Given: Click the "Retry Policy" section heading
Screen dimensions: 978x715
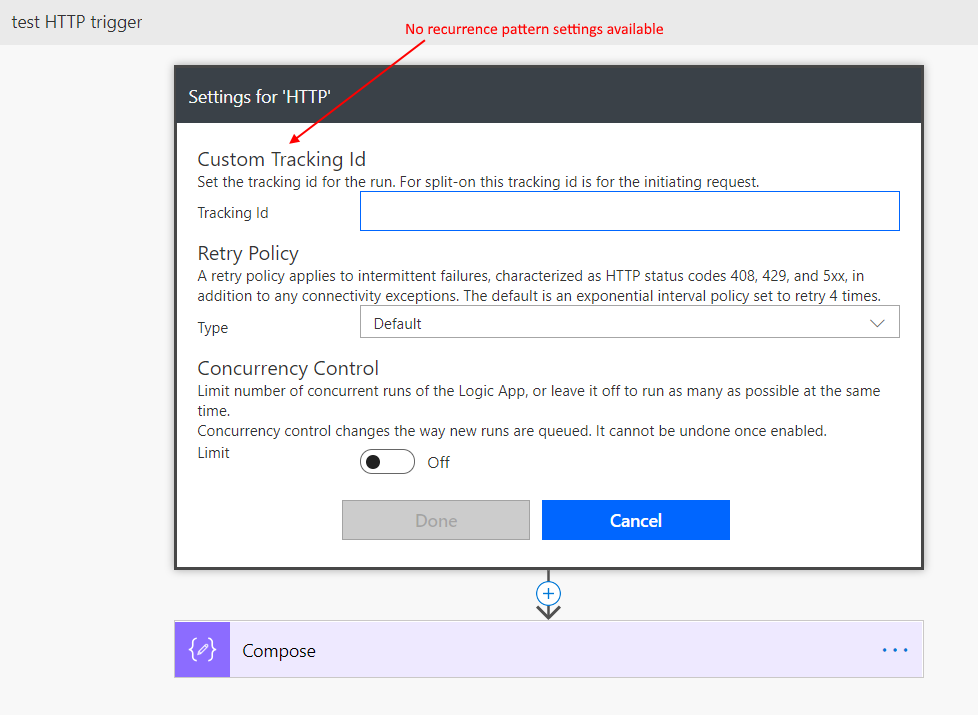Looking at the screenshot, I should point(248,253).
